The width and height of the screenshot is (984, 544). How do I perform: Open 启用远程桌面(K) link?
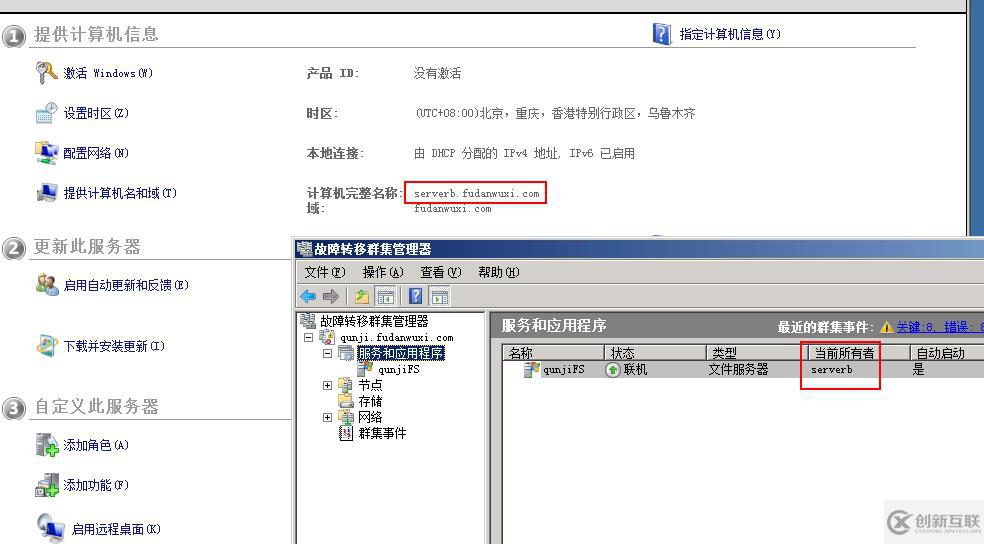coord(116,529)
